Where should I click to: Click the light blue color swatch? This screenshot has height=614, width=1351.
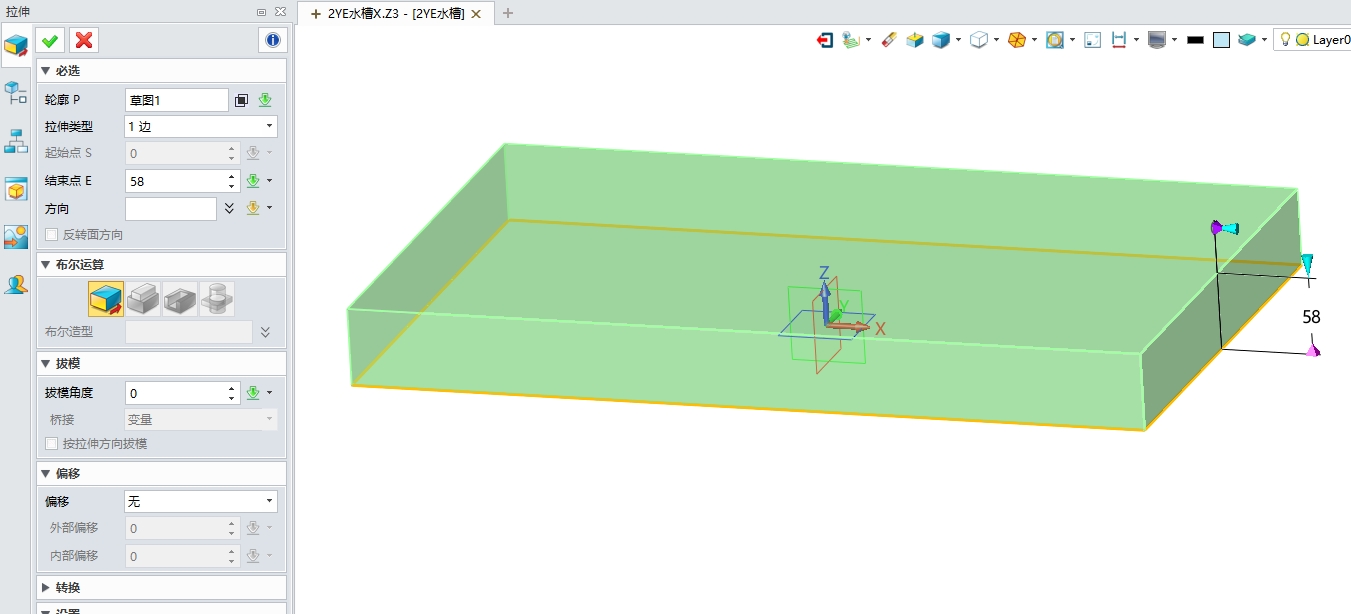coord(1221,40)
